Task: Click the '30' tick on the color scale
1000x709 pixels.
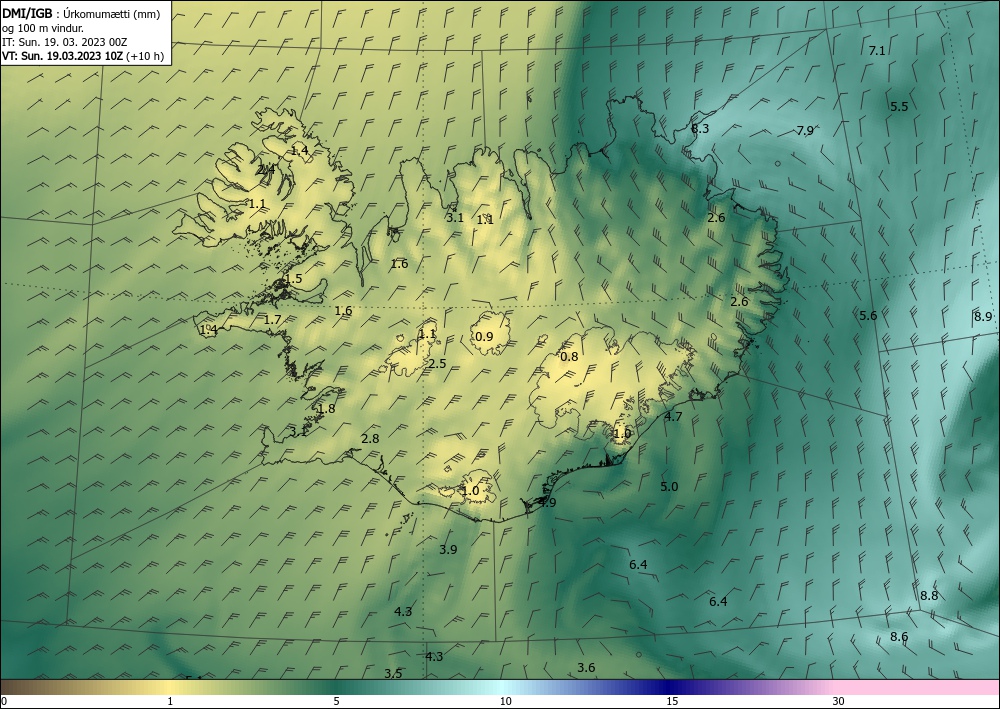Action: click(838, 701)
